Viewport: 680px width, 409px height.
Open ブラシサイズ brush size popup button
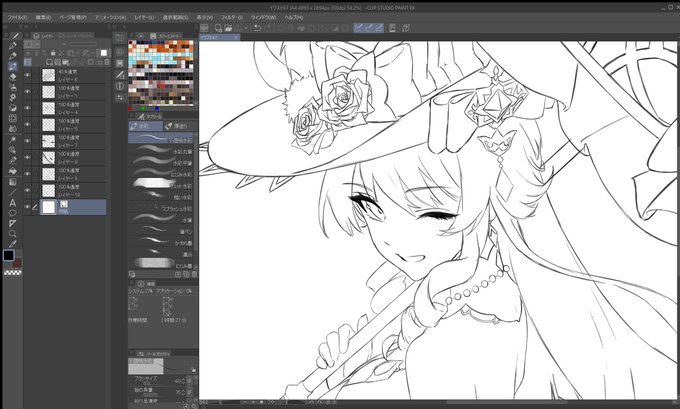[x=190, y=381]
